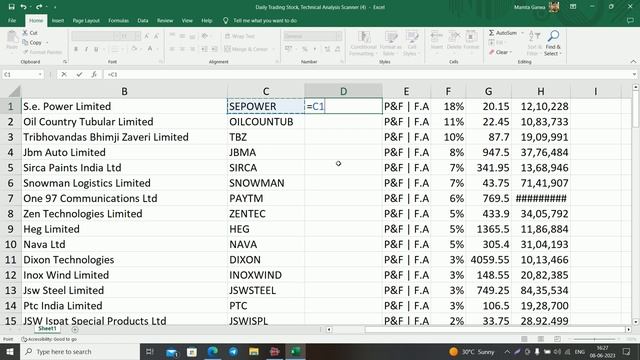Switch to the View tab
The height and width of the screenshot is (360, 640).
click(187, 20)
